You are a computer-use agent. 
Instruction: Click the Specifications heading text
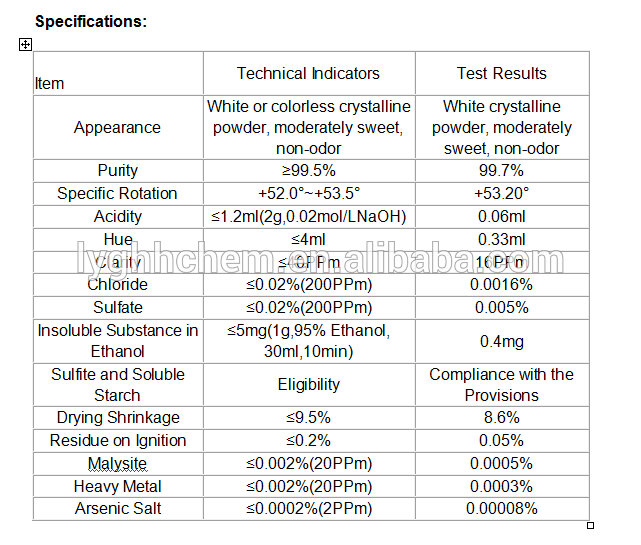91,21
